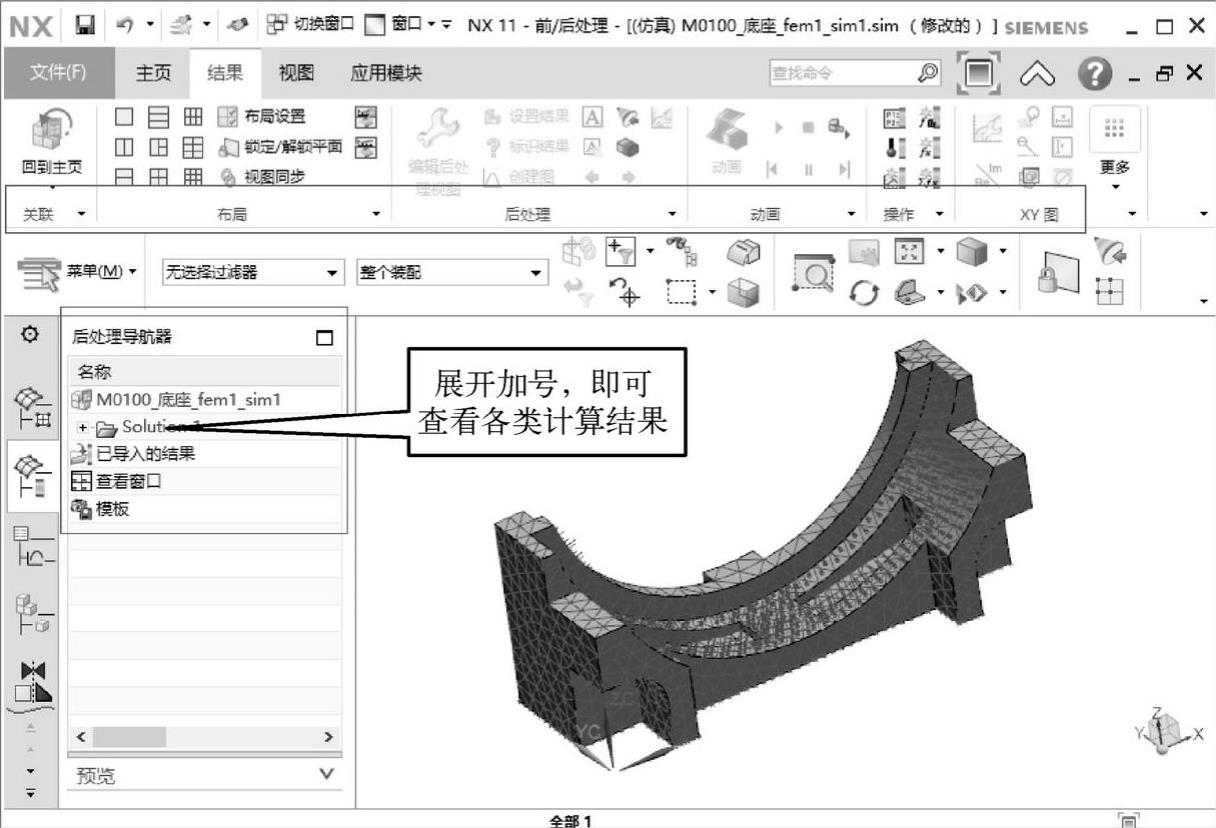Select 模板 templates row
Image resolution: width=1216 pixels, height=828 pixels.
[x=205, y=509]
